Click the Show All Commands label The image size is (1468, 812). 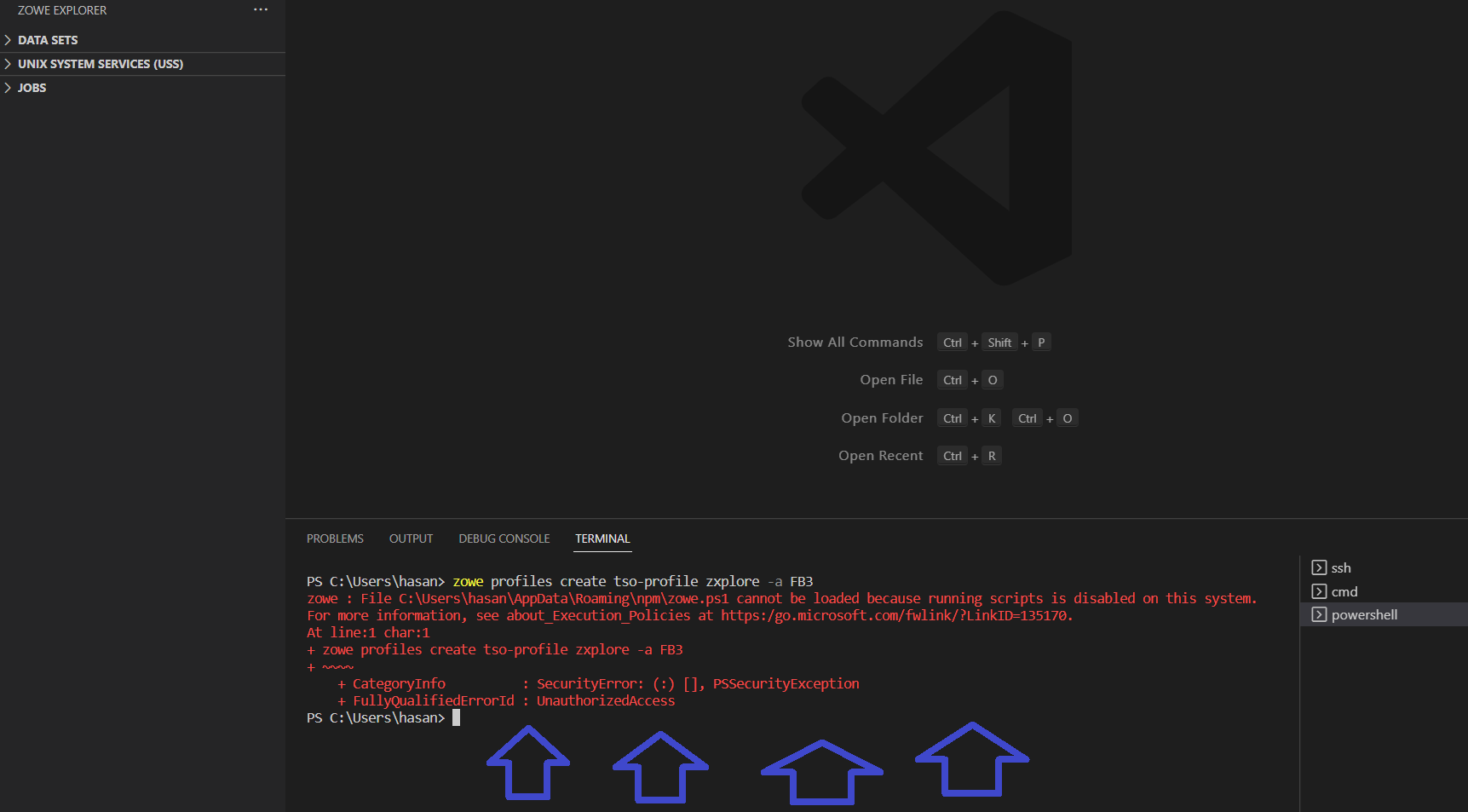(855, 342)
